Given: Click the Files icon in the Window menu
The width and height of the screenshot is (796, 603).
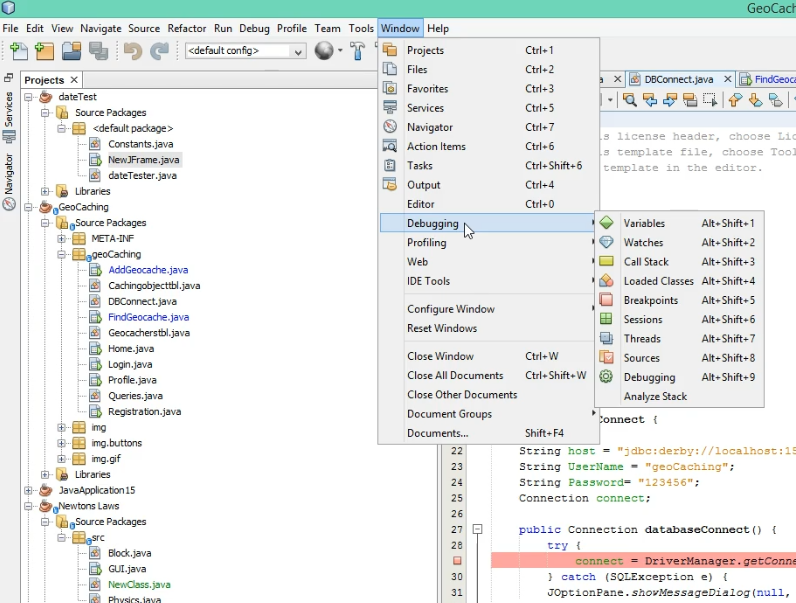Looking at the screenshot, I should click(x=390, y=69).
